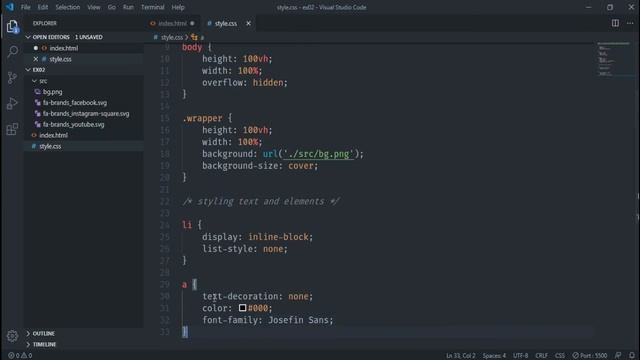Click the './src/bg.png' url link in the code

tap(318, 154)
